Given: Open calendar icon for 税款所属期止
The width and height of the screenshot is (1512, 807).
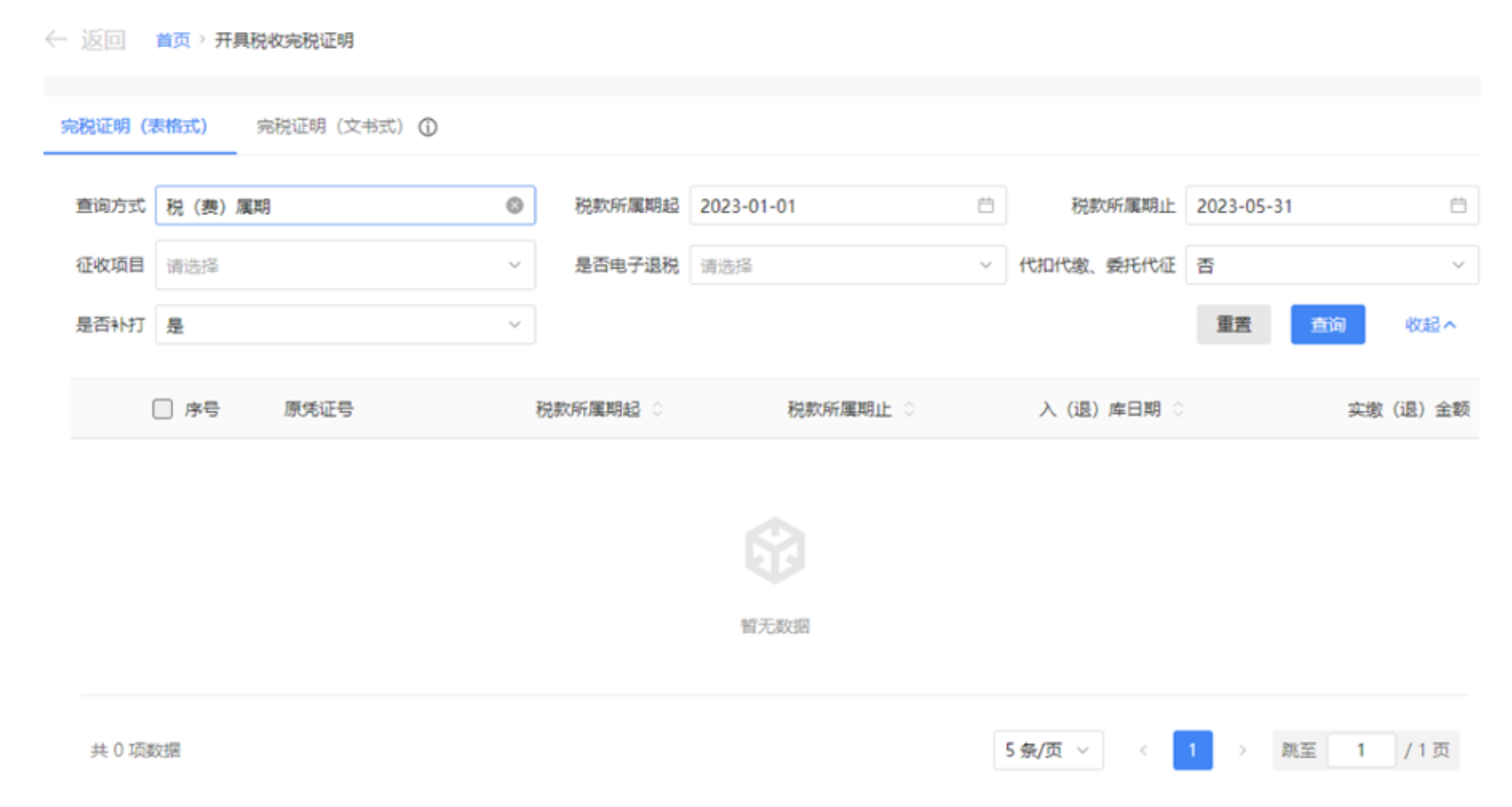Looking at the screenshot, I should (1458, 205).
